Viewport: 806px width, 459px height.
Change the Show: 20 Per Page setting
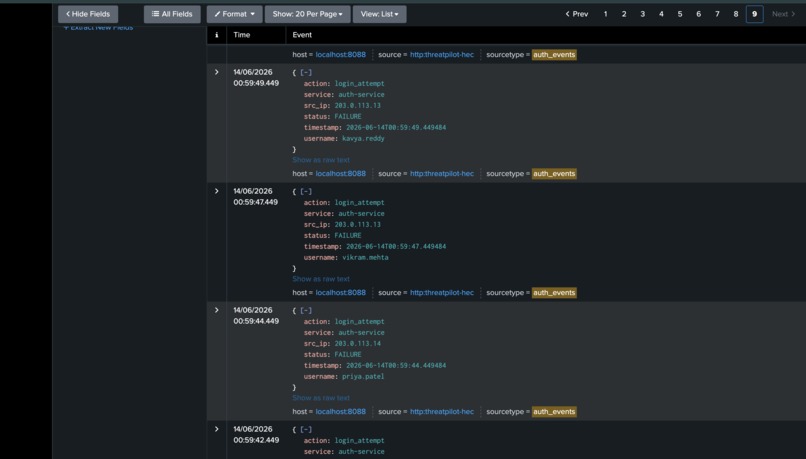[307, 14]
